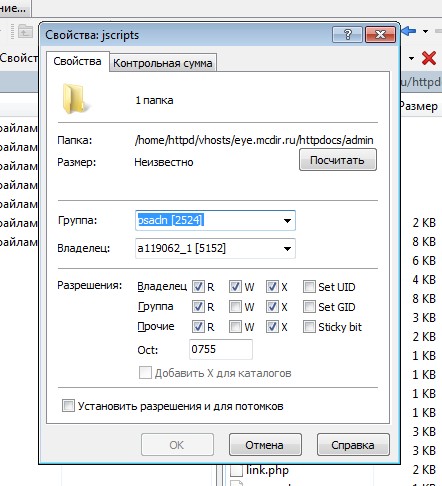
Task: Click the OK button
Action: point(177,445)
